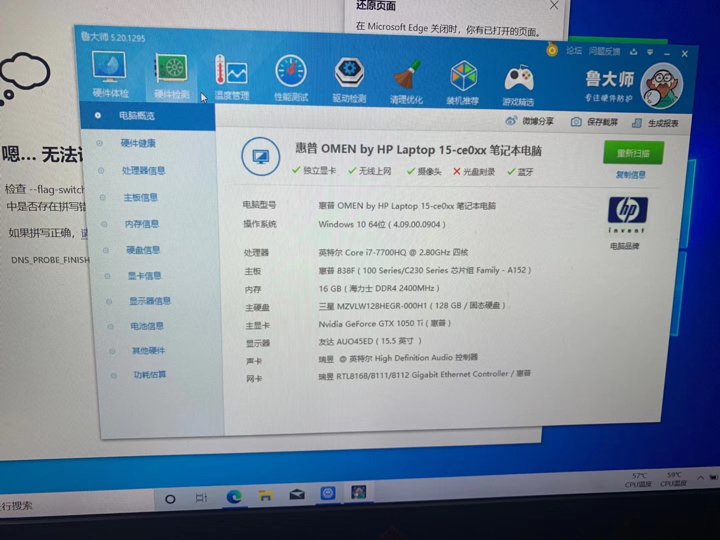Click 复制信息 copy info link
This screenshot has width=720, height=540.
630,174
